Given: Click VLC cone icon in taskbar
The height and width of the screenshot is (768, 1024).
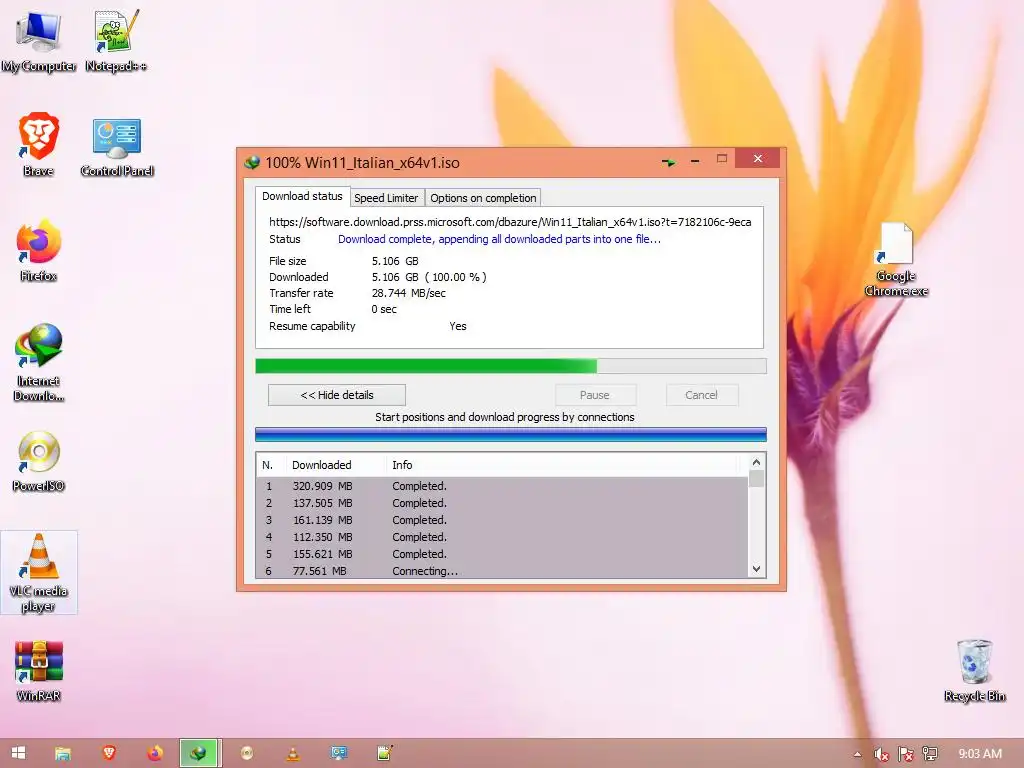Looking at the screenshot, I should [x=293, y=753].
